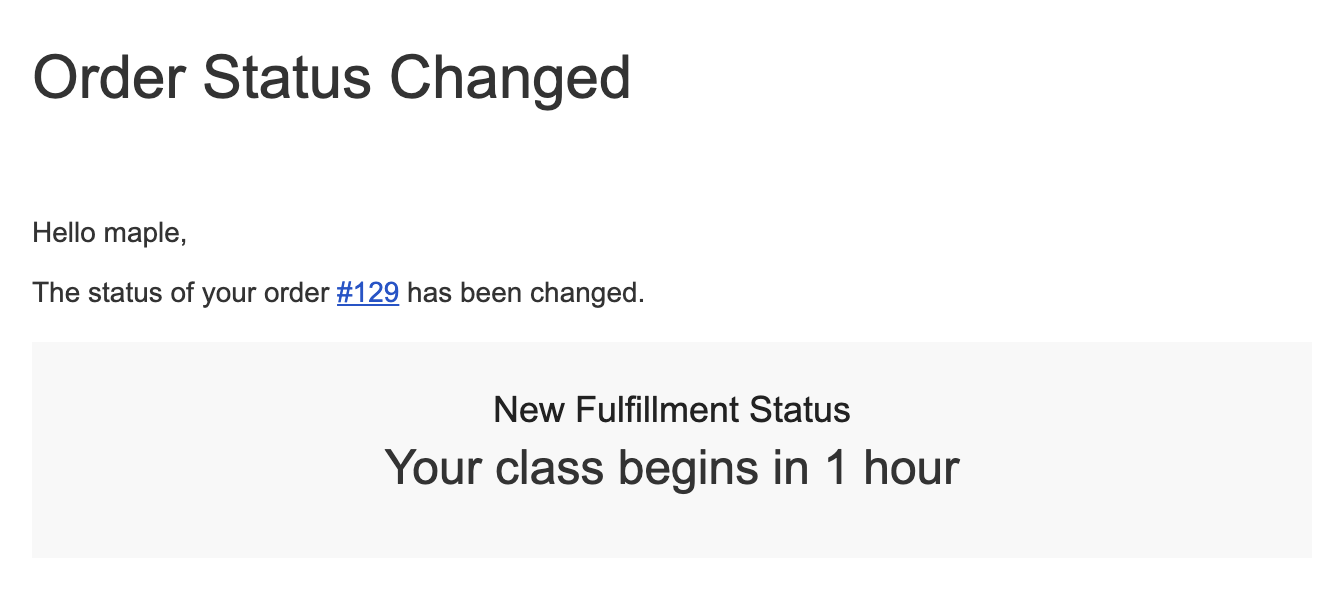Click the "Your class begins in 1 hour" message

672,467
